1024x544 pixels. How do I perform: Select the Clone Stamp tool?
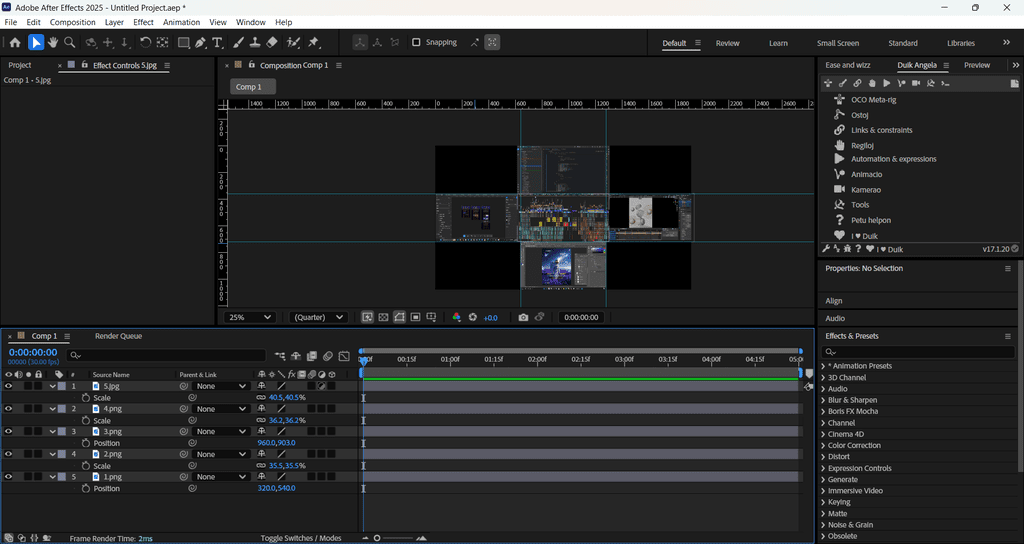click(x=255, y=43)
